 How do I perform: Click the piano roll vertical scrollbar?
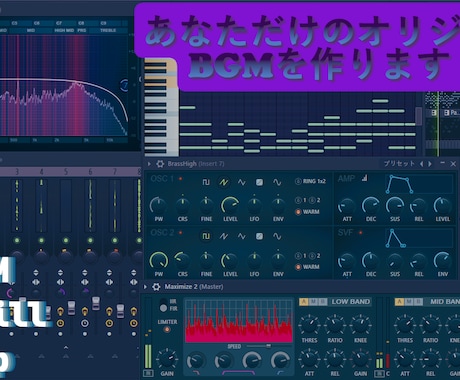[418, 117]
